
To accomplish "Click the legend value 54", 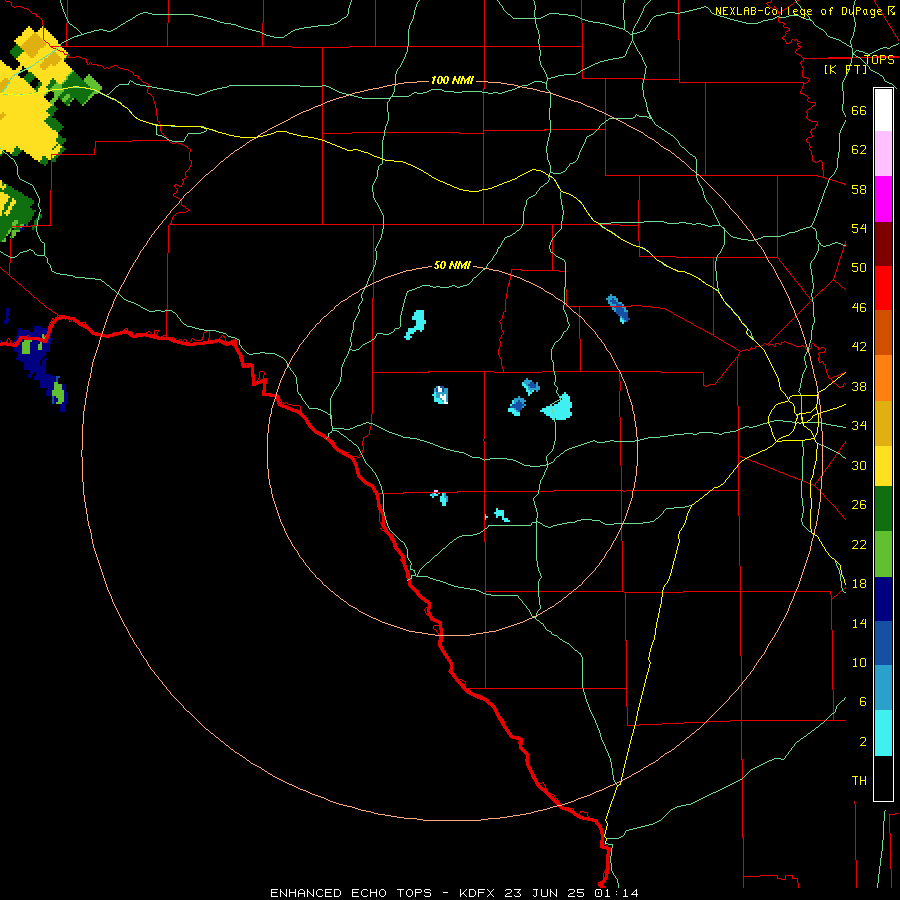I will 859,228.
